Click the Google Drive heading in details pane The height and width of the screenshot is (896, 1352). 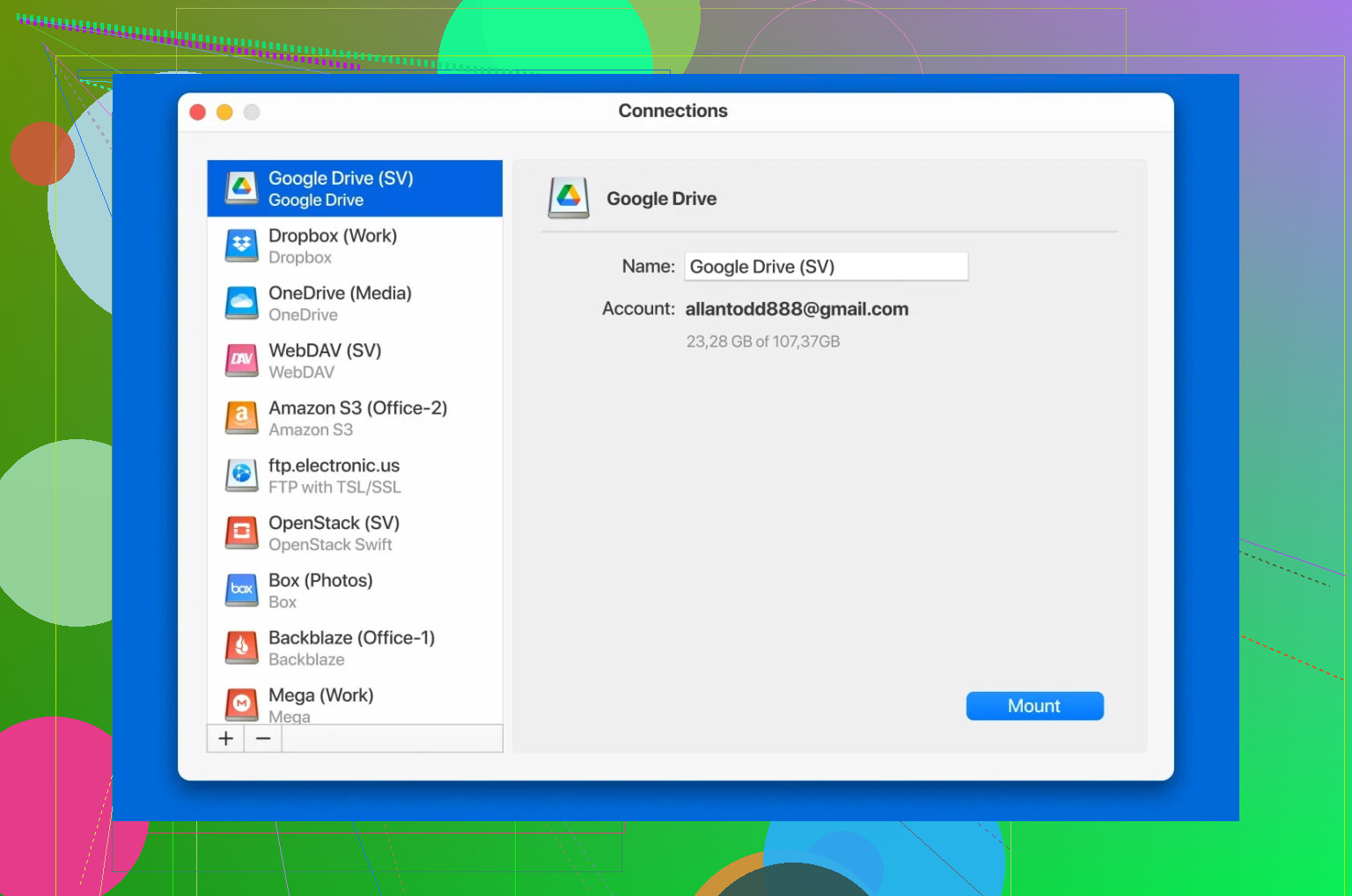(661, 199)
